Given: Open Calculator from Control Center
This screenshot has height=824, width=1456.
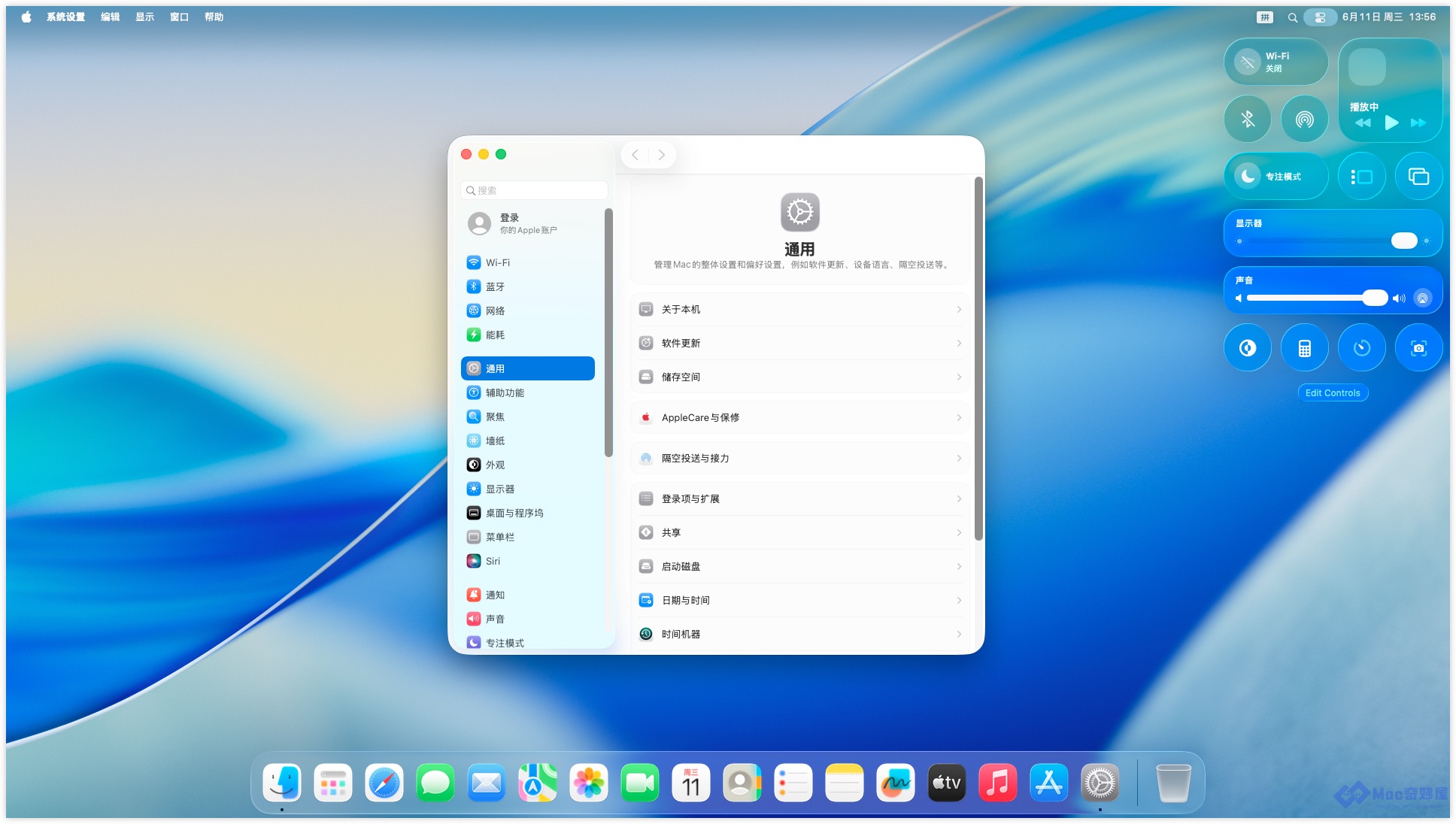Looking at the screenshot, I should point(1305,348).
